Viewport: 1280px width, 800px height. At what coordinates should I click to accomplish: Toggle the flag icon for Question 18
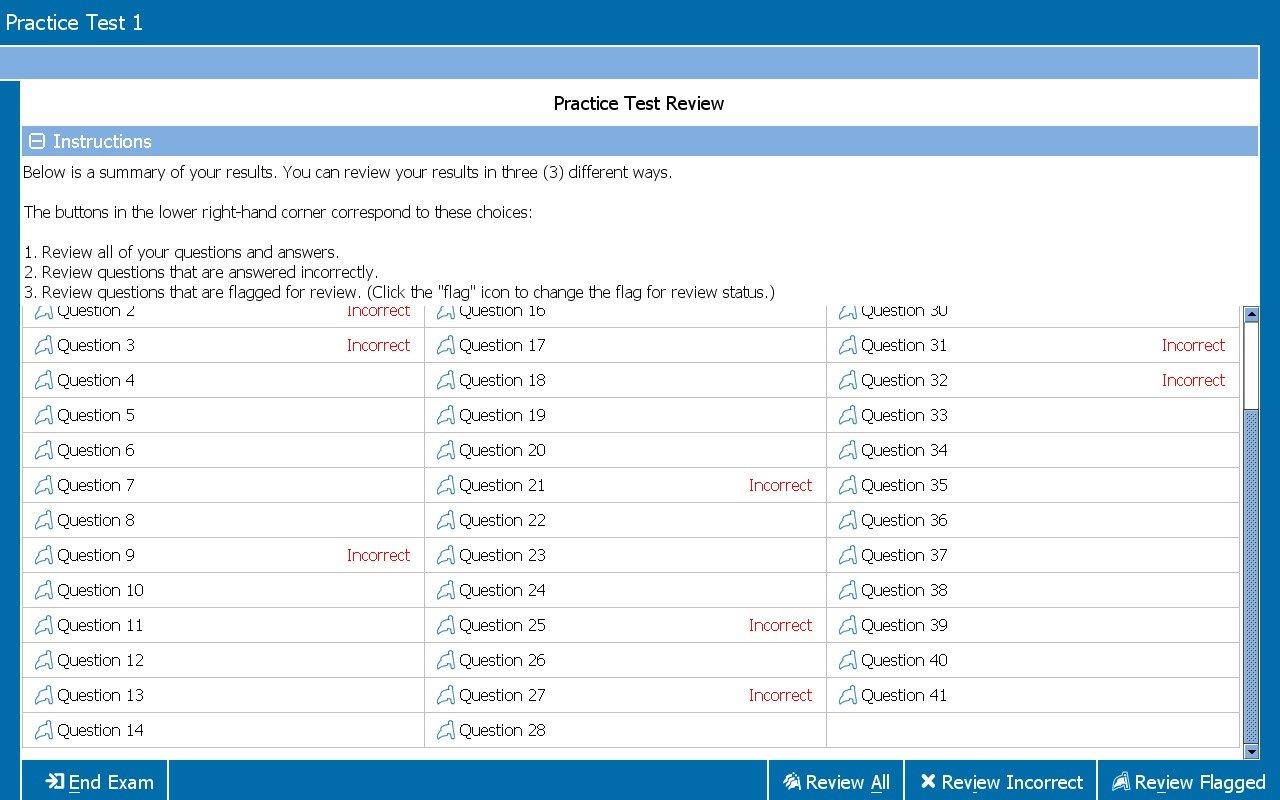point(445,380)
